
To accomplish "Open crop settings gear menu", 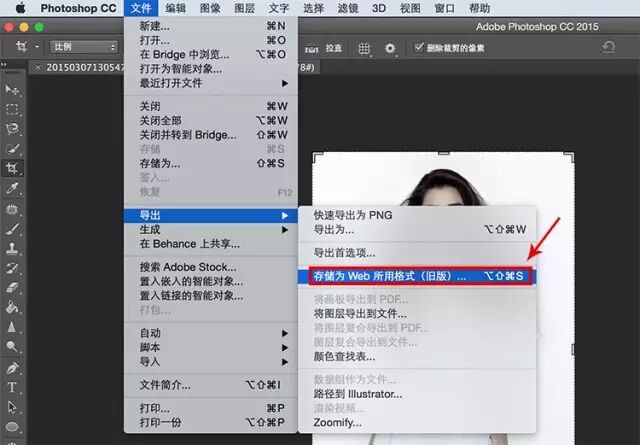I will click(x=390, y=49).
